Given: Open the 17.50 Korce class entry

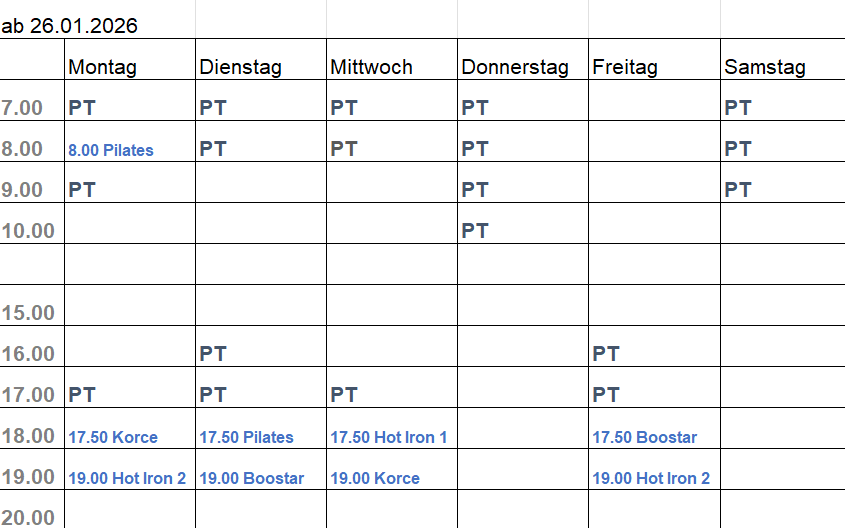Looking at the screenshot, I should [x=113, y=437].
